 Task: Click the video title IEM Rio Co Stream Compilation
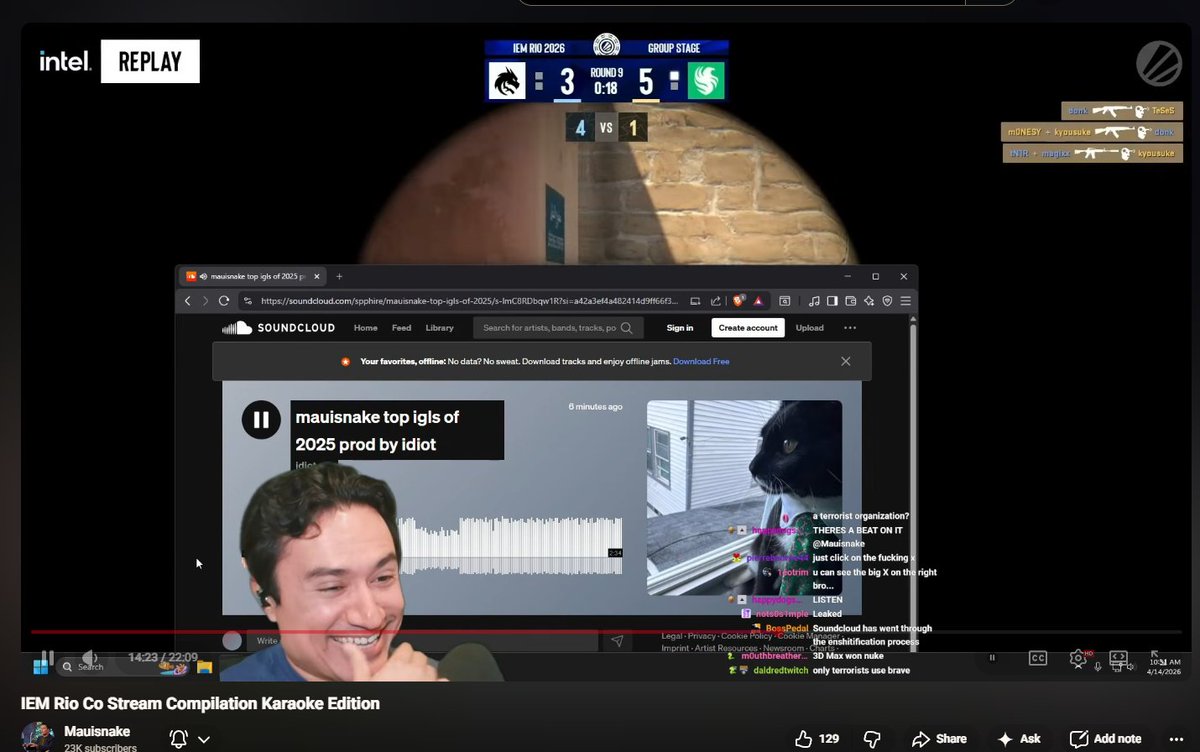pyautogui.click(x=200, y=704)
